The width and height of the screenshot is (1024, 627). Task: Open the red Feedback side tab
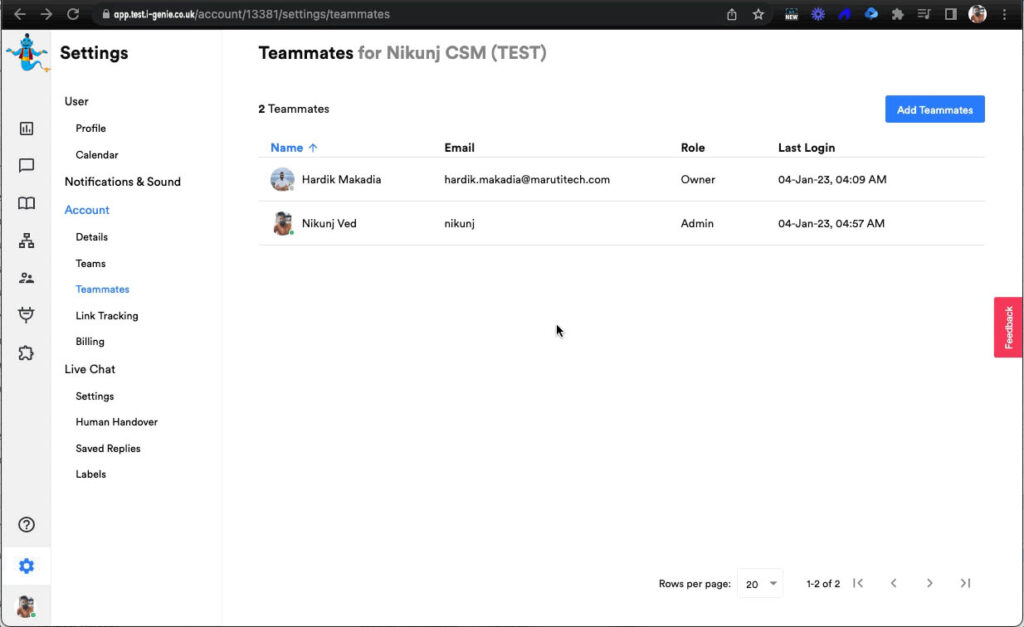[x=1008, y=327]
